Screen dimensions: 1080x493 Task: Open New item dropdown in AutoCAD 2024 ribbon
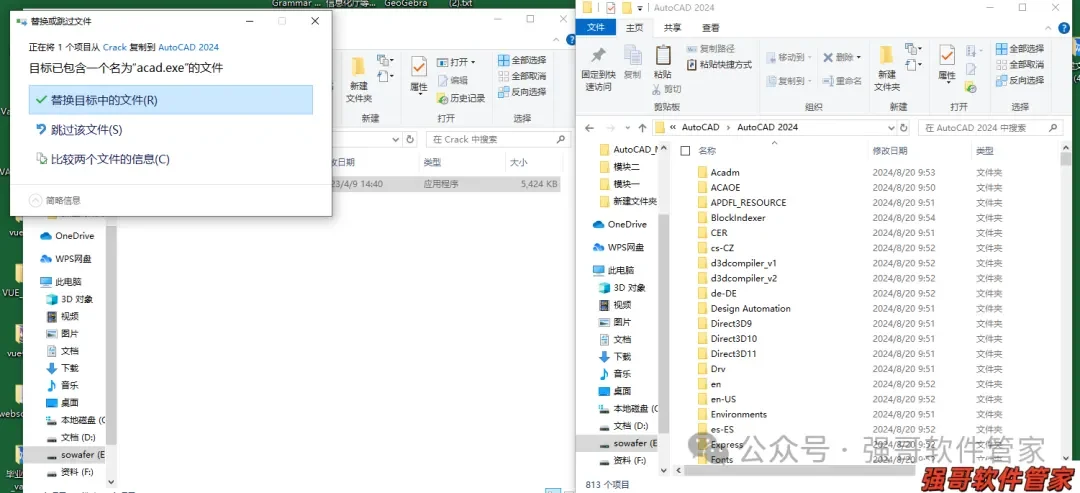click(913, 49)
